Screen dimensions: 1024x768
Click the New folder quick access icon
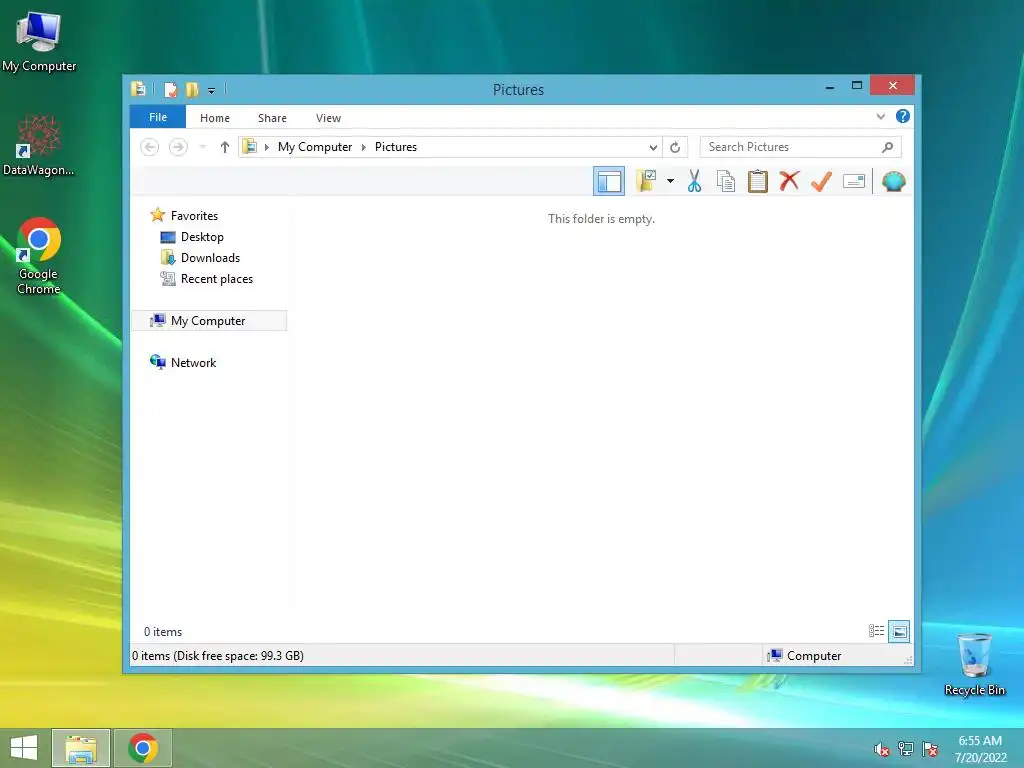pyautogui.click(x=192, y=89)
